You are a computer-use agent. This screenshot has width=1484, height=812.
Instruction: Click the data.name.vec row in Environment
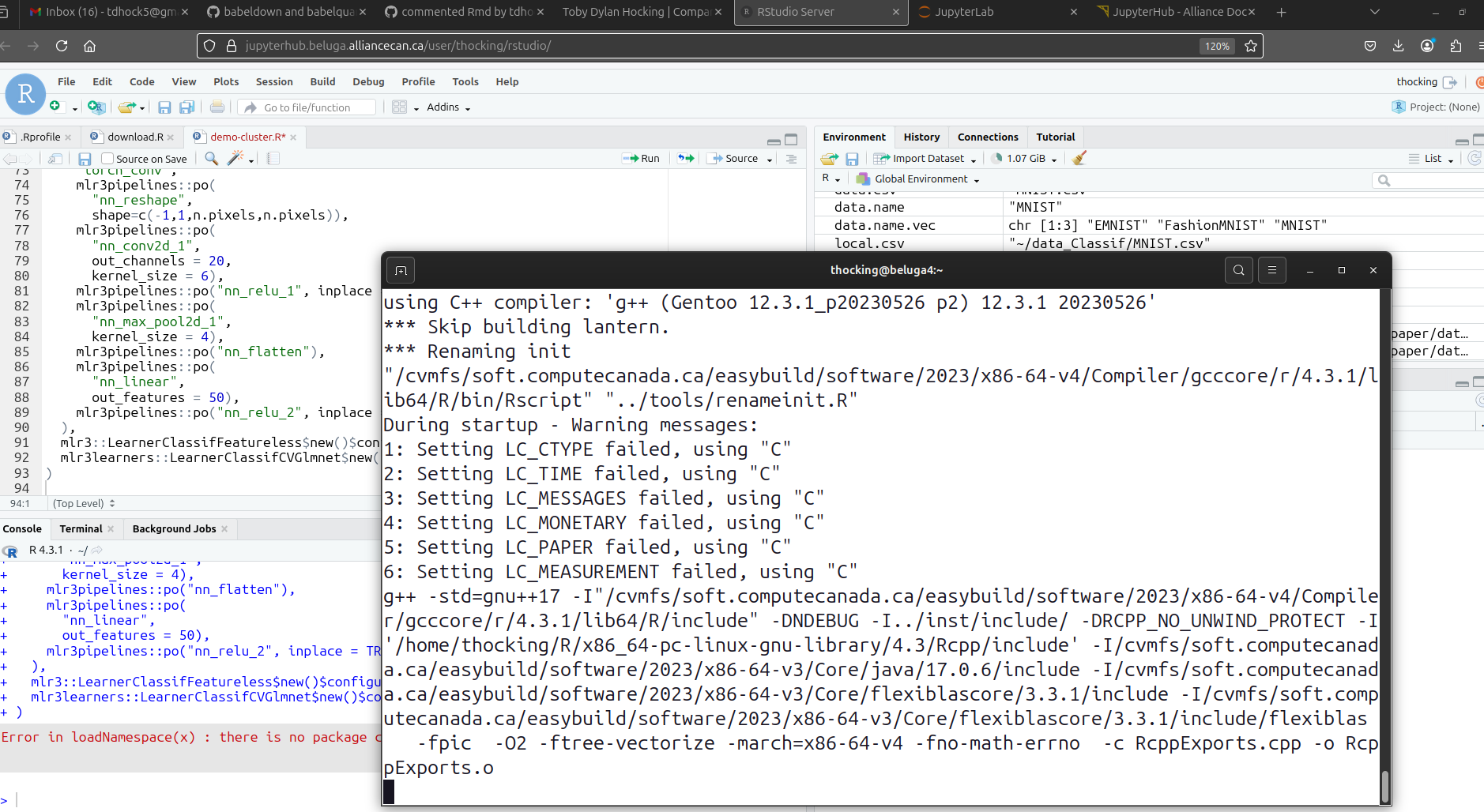tap(1149, 225)
